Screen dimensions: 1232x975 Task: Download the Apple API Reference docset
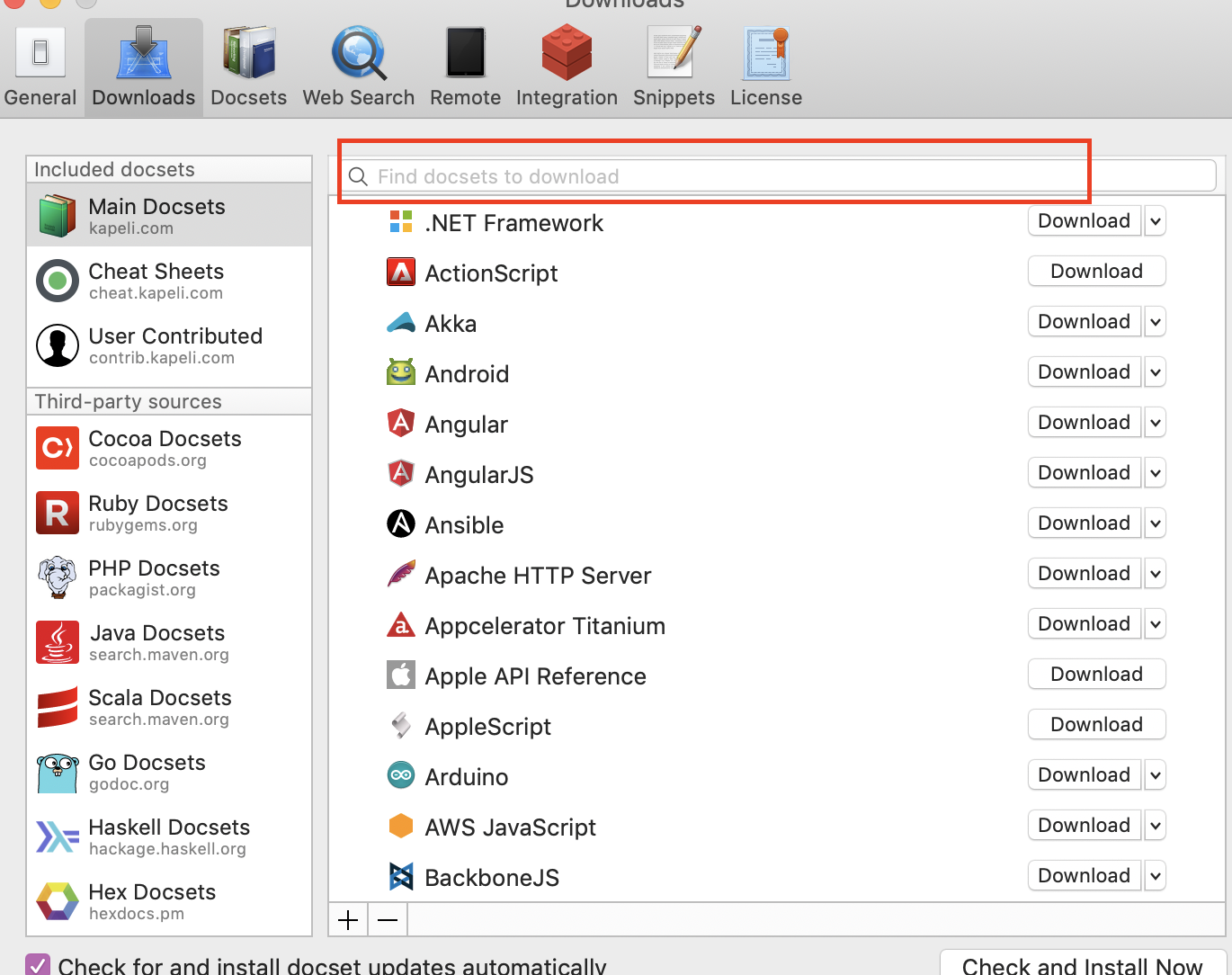(x=1097, y=674)
